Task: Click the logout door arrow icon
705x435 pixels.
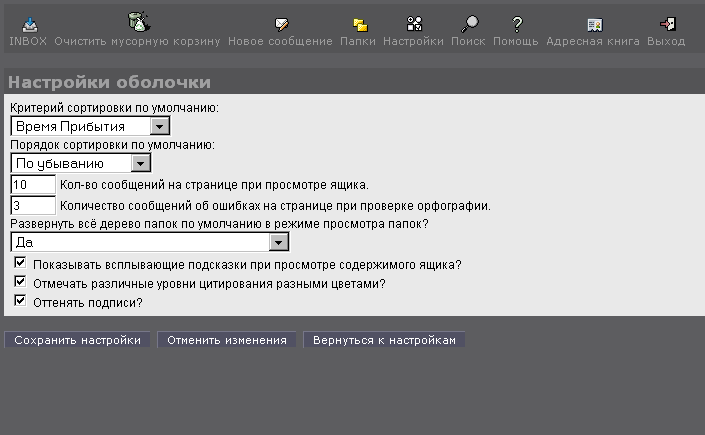Action: pos(668,24)
